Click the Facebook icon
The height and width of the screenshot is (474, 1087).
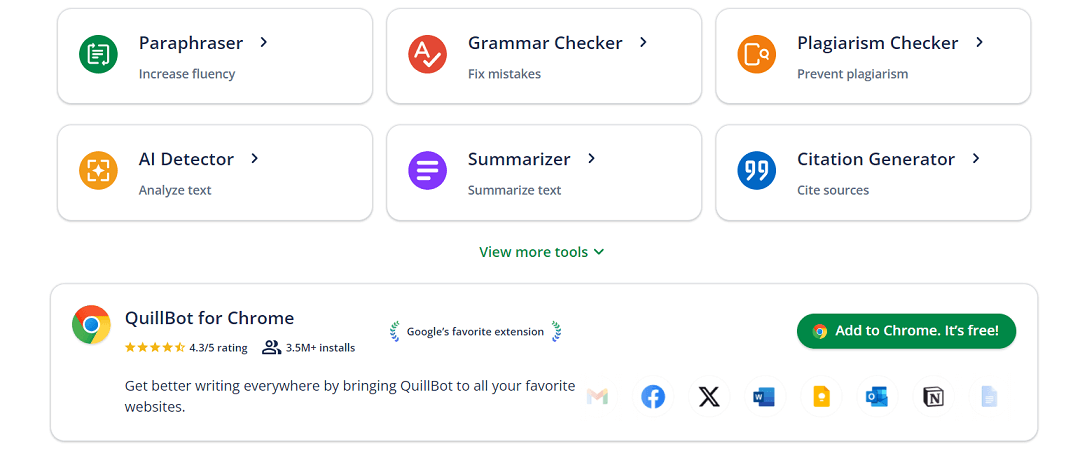point(653,397)
